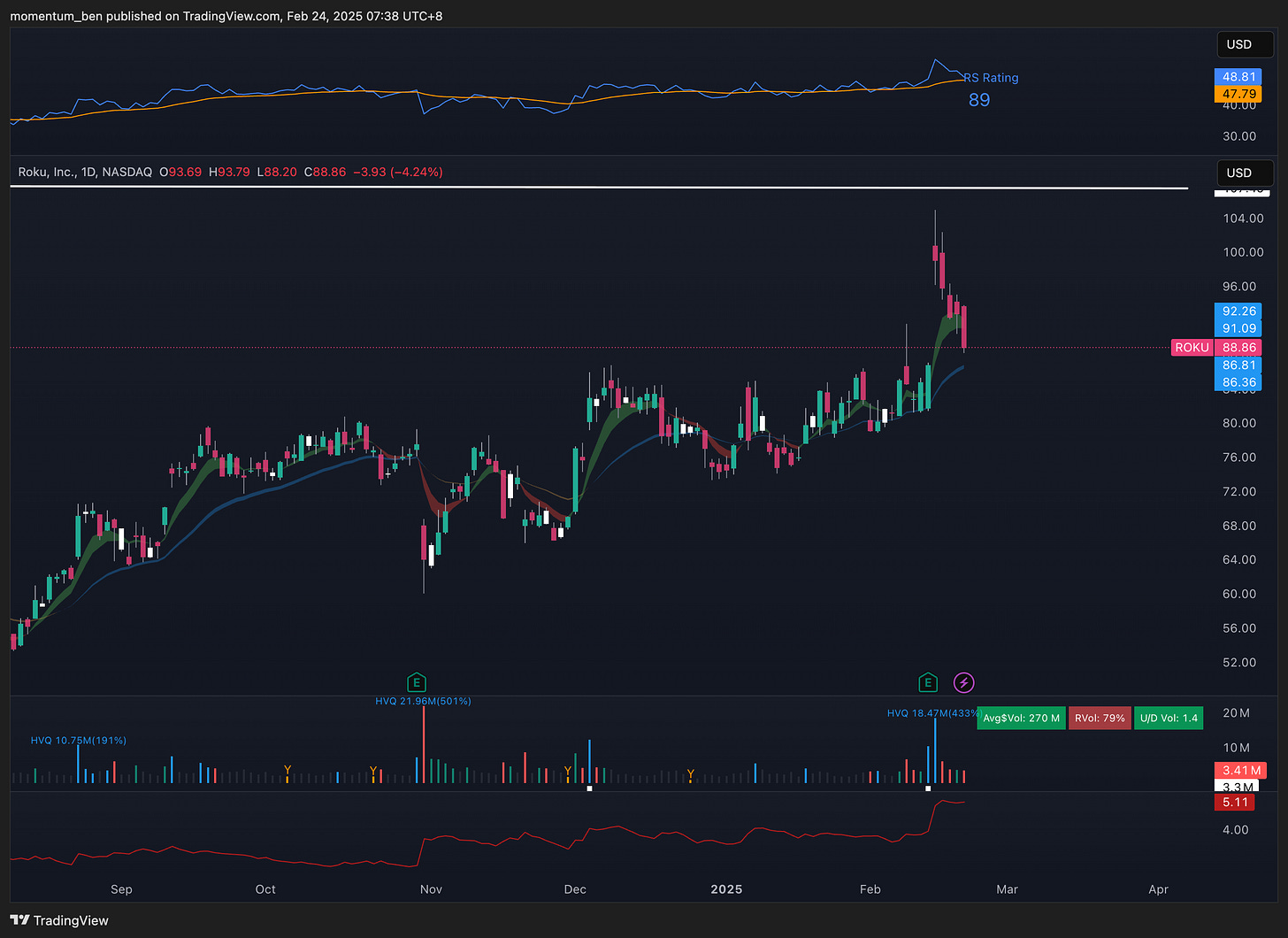
Task: Click the blue 86.36 price label
Action: tap(1239, 383)
